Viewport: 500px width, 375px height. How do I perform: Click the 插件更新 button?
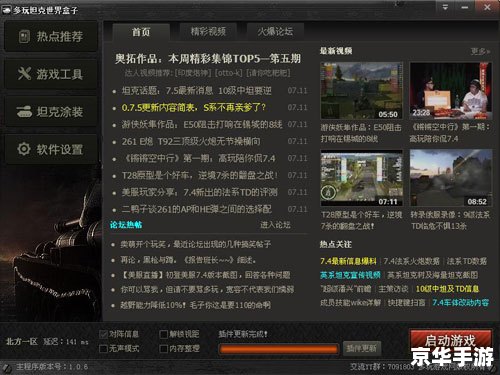[362, 349]
